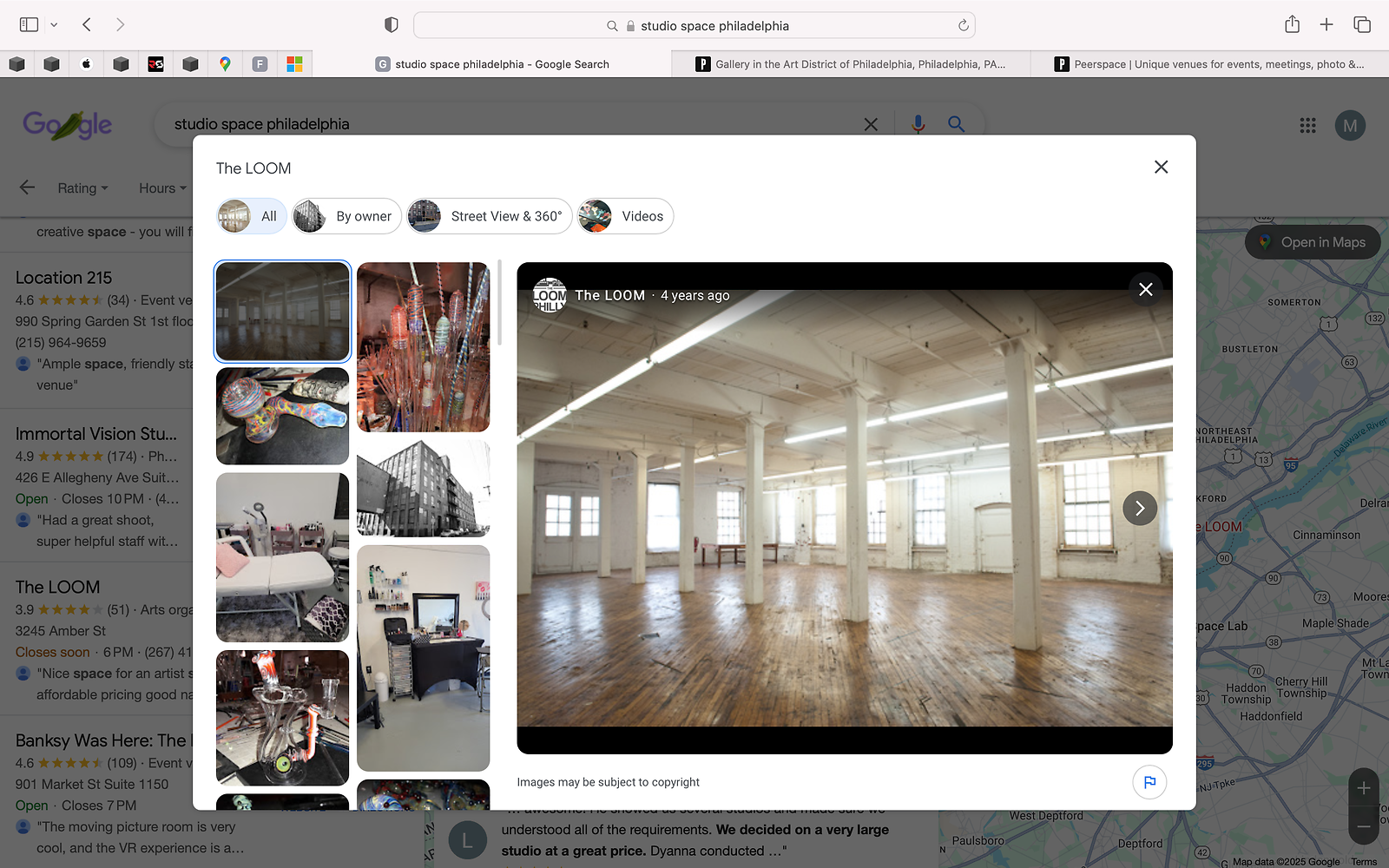Go to next photo with arrow
This screenshot has height=868, width=1389.
pos(1140,509)
